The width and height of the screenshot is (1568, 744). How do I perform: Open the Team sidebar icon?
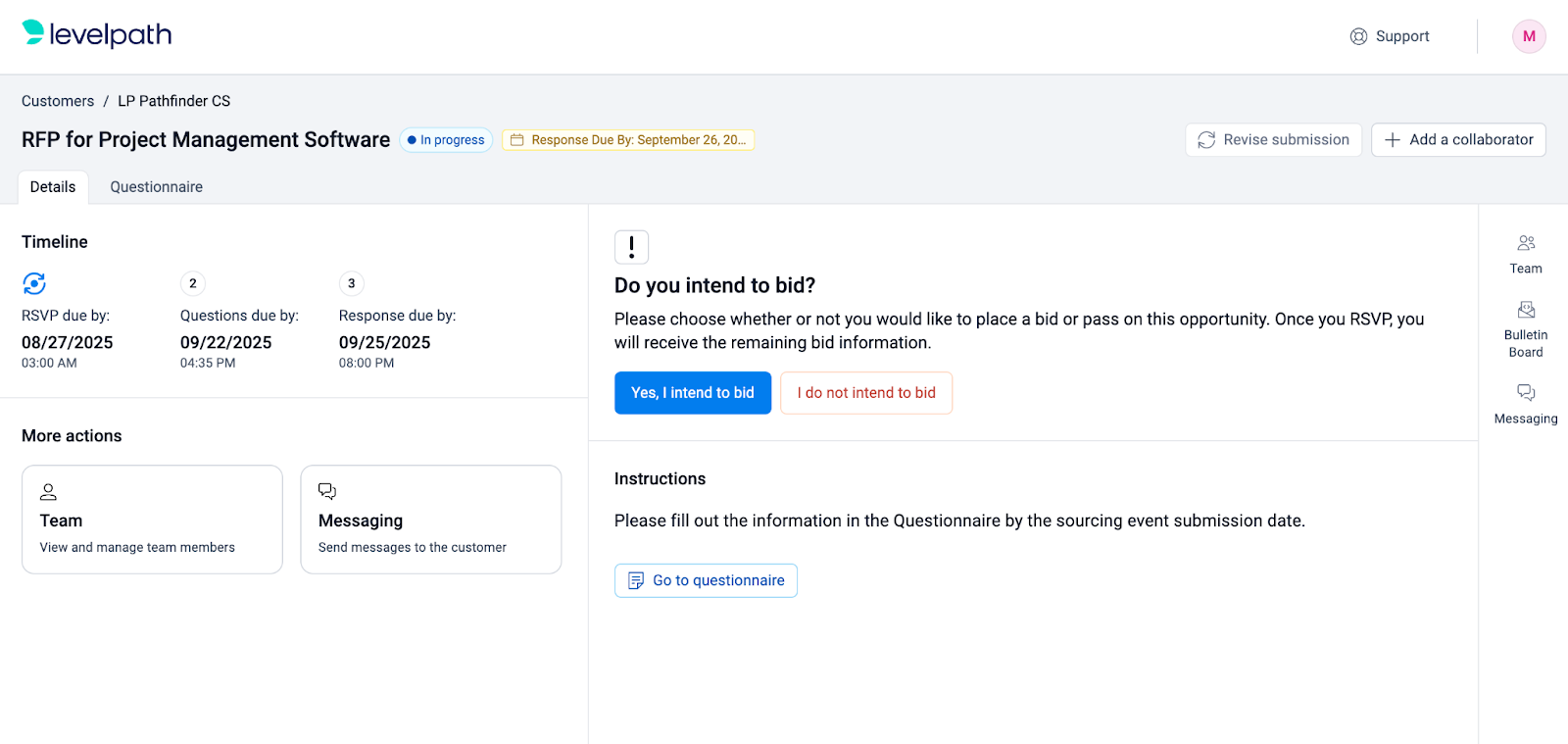[x=1525, y=253]
